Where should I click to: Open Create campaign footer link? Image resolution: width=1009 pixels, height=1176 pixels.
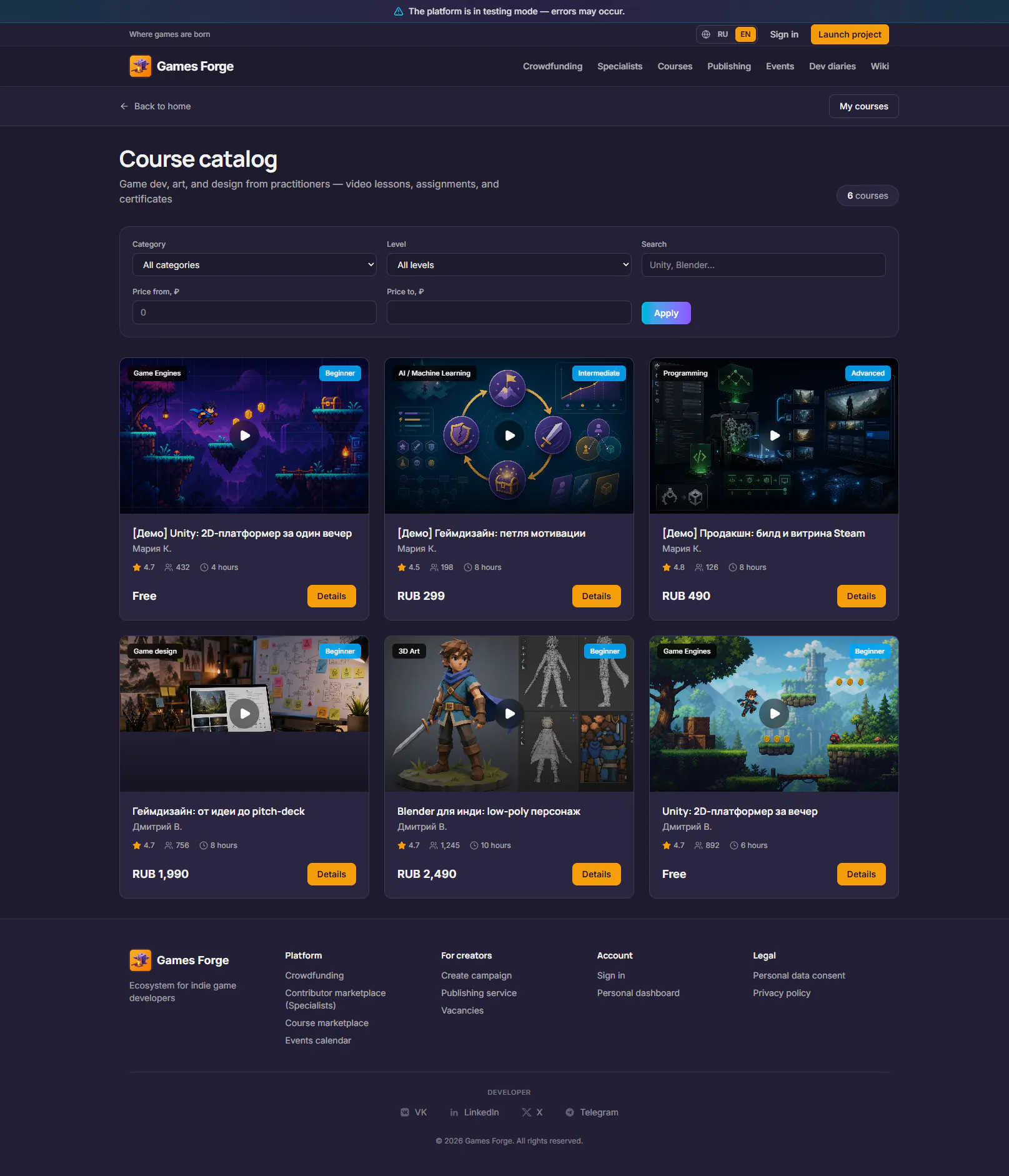(x=476, y=975)
